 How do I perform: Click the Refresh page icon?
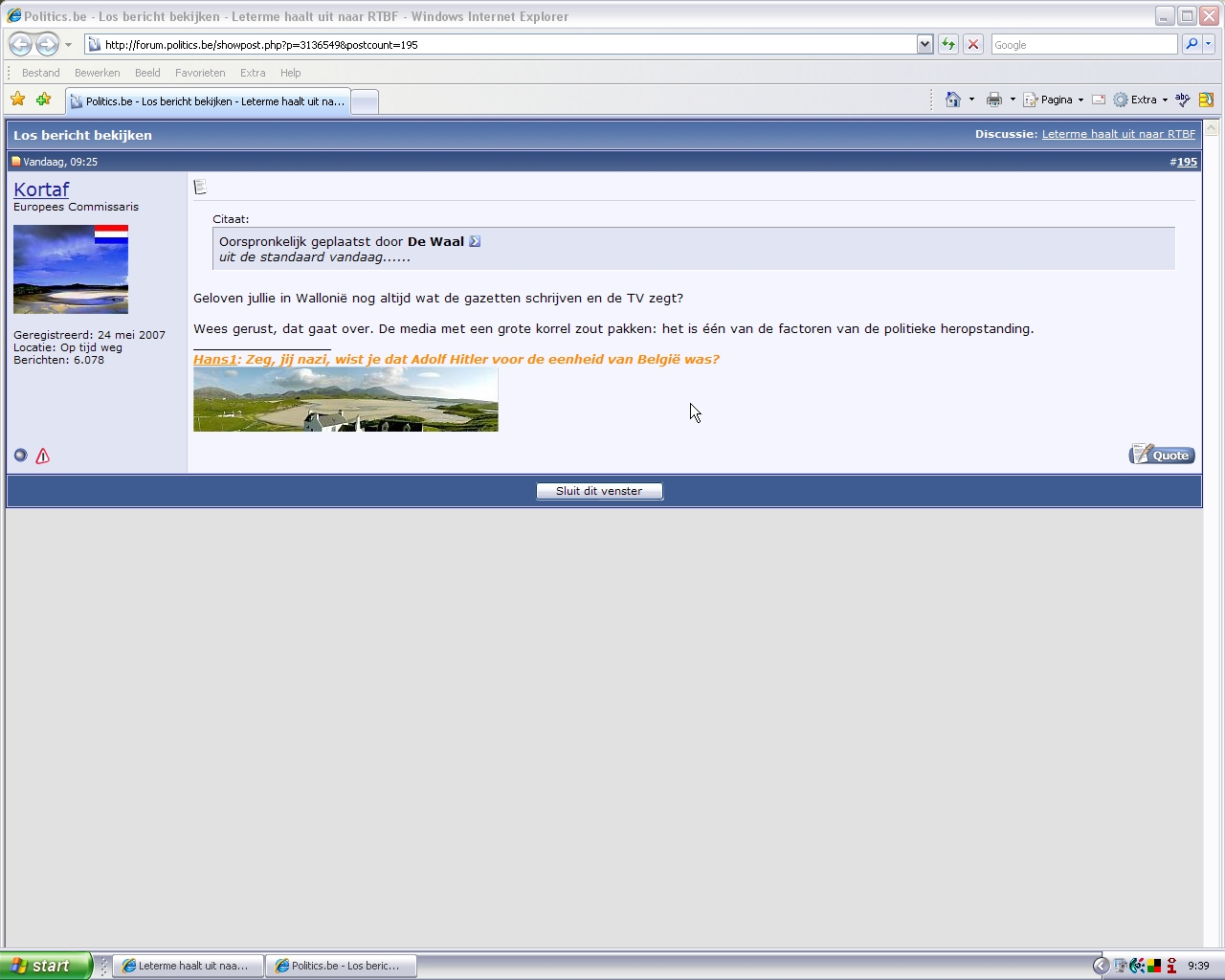click(x=947, y=44)
